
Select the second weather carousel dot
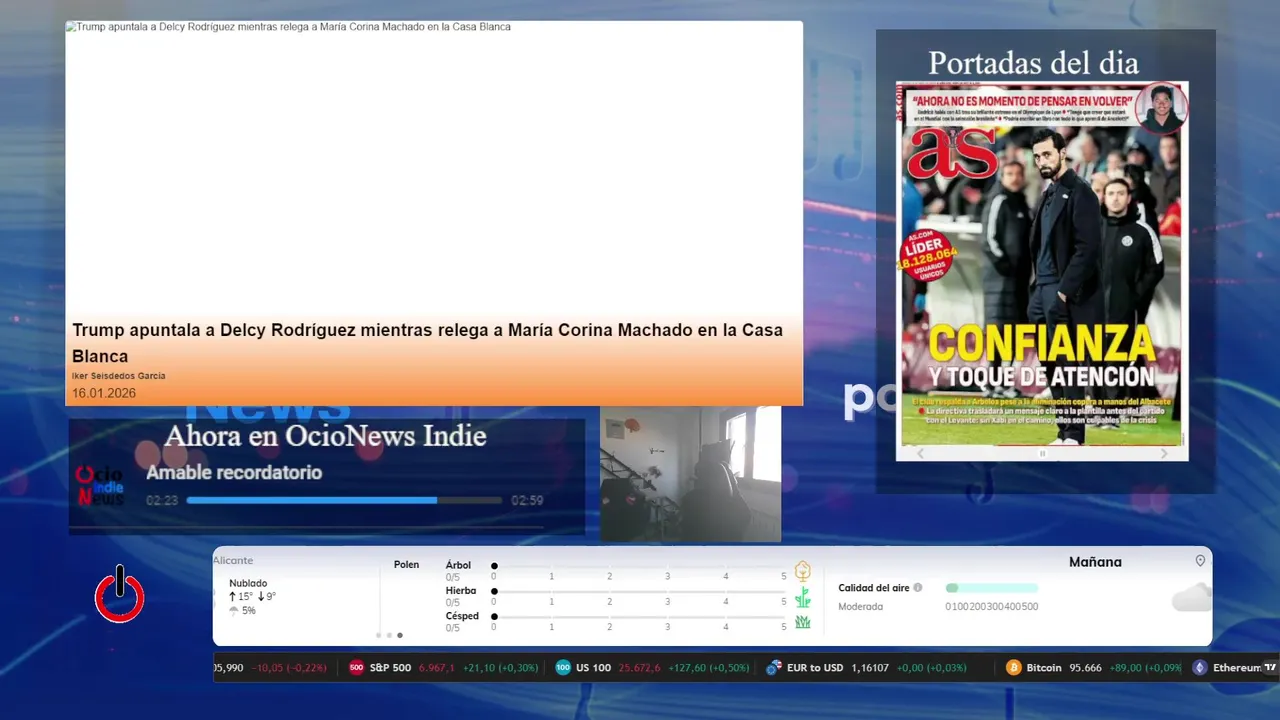coord(389,635)
